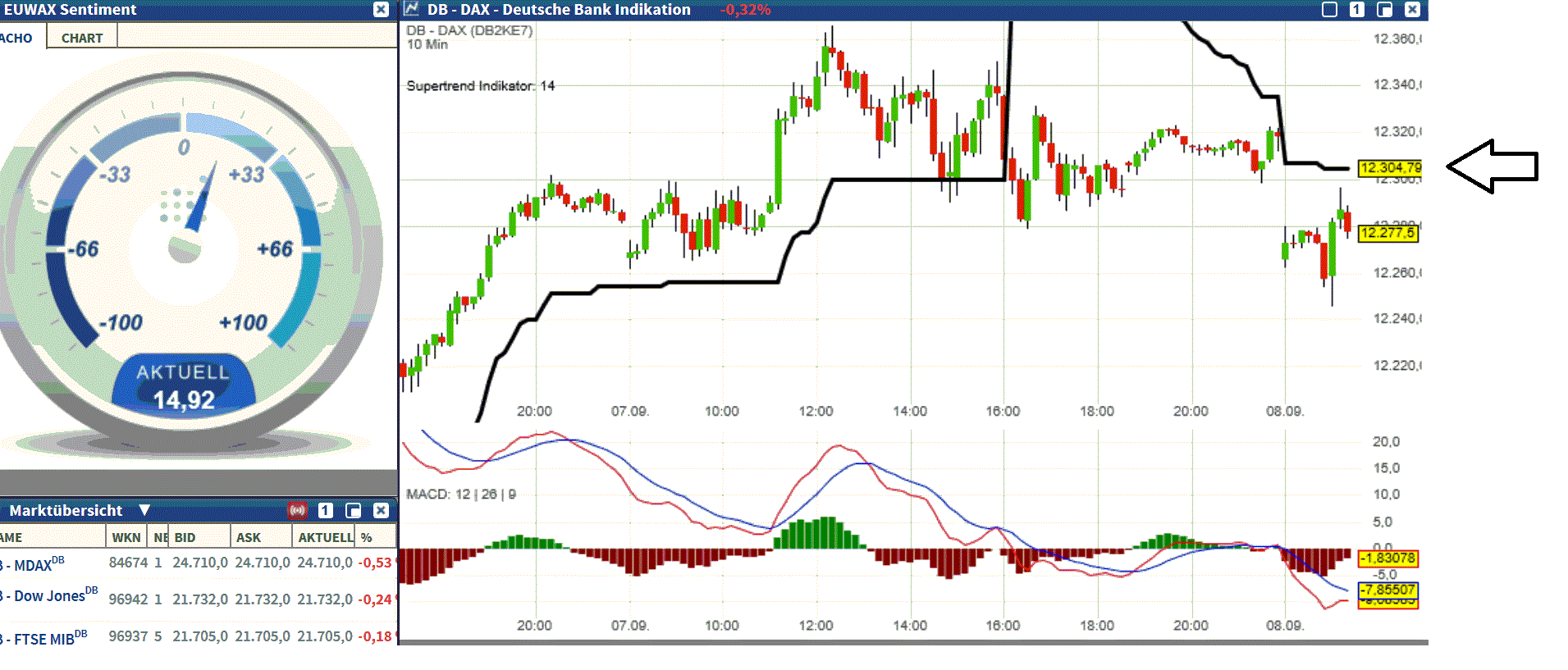Click the Dow Jones change value -0,24
Image resolution: width=1568 pixels, height=670 pixels.
(375, 599)
